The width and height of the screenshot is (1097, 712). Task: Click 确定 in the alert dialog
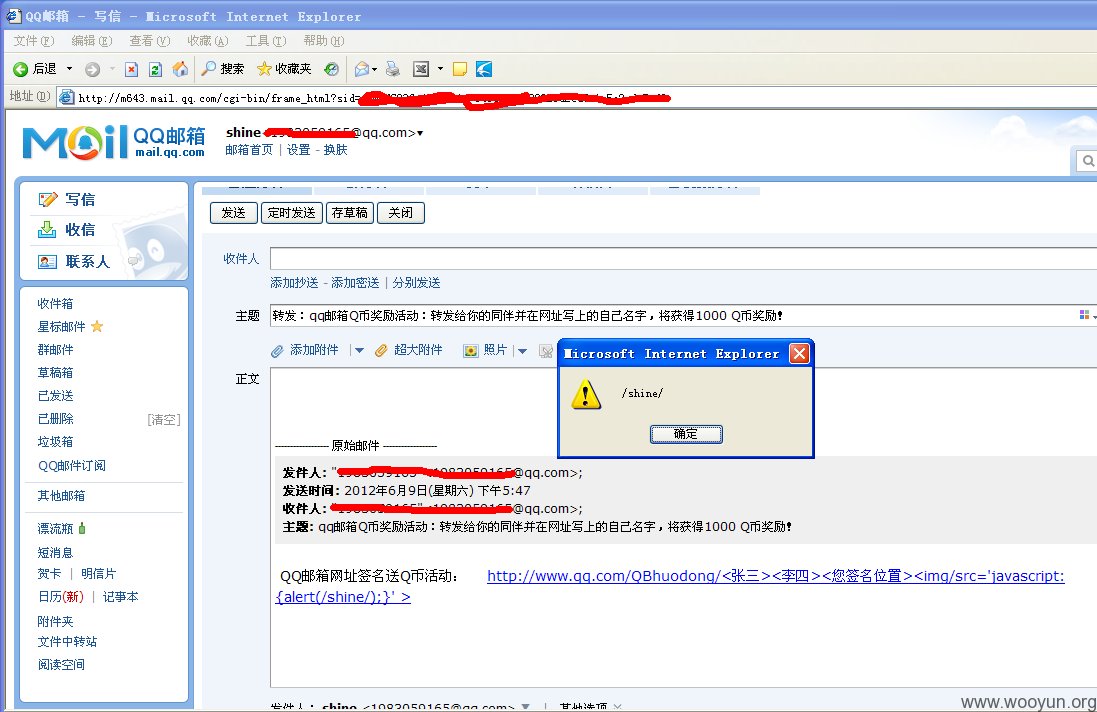click(x=686, y=434)
